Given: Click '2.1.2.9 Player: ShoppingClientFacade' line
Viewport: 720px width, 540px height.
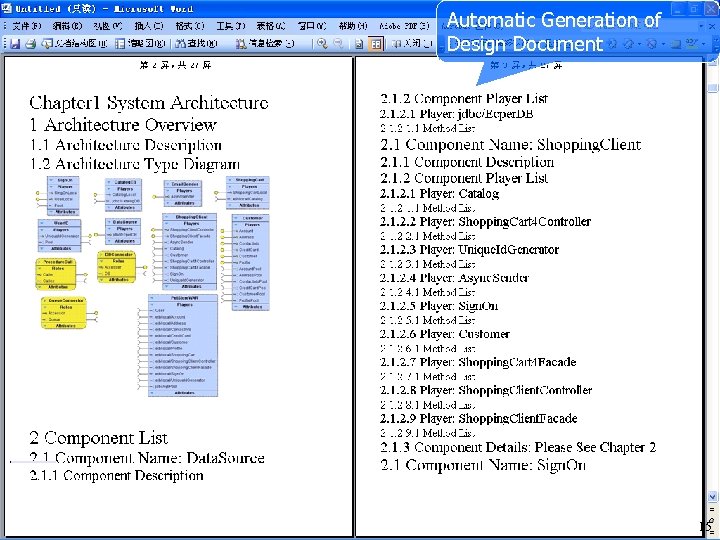Looking at the screenshot, I should point(478,418).
